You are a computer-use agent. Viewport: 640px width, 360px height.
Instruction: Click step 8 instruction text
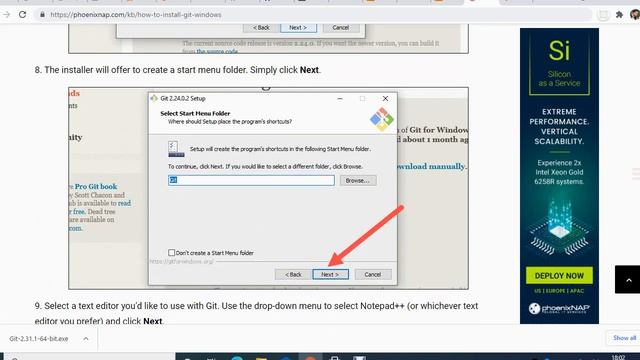tap(178, 70)
